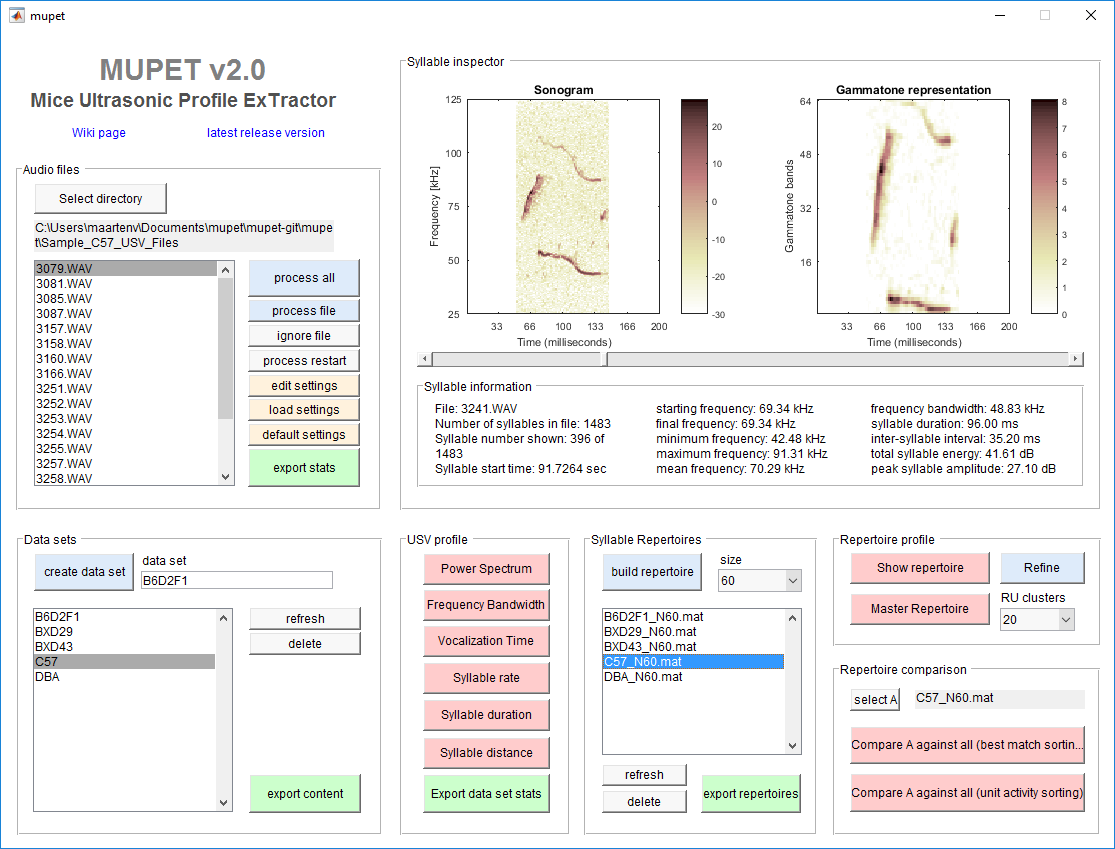Show Syllable rate profile
The height and width of the screenshot is (849, 1115).
[486, 678]
